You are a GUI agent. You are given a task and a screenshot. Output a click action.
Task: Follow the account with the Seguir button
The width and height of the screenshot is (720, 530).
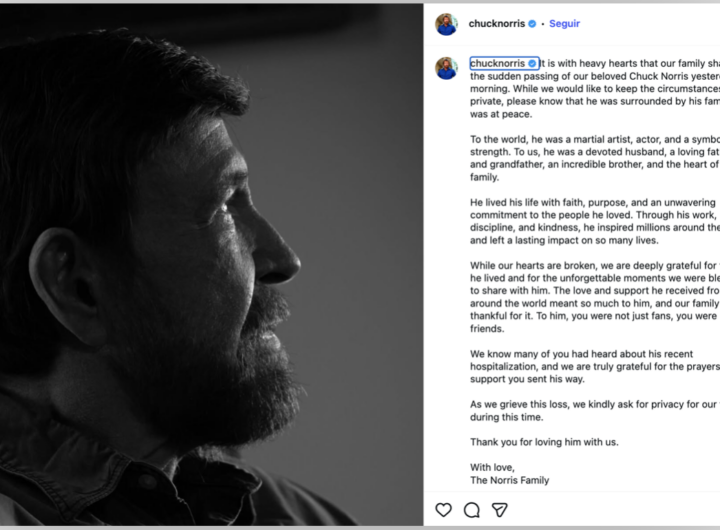(x=564, y=23)
